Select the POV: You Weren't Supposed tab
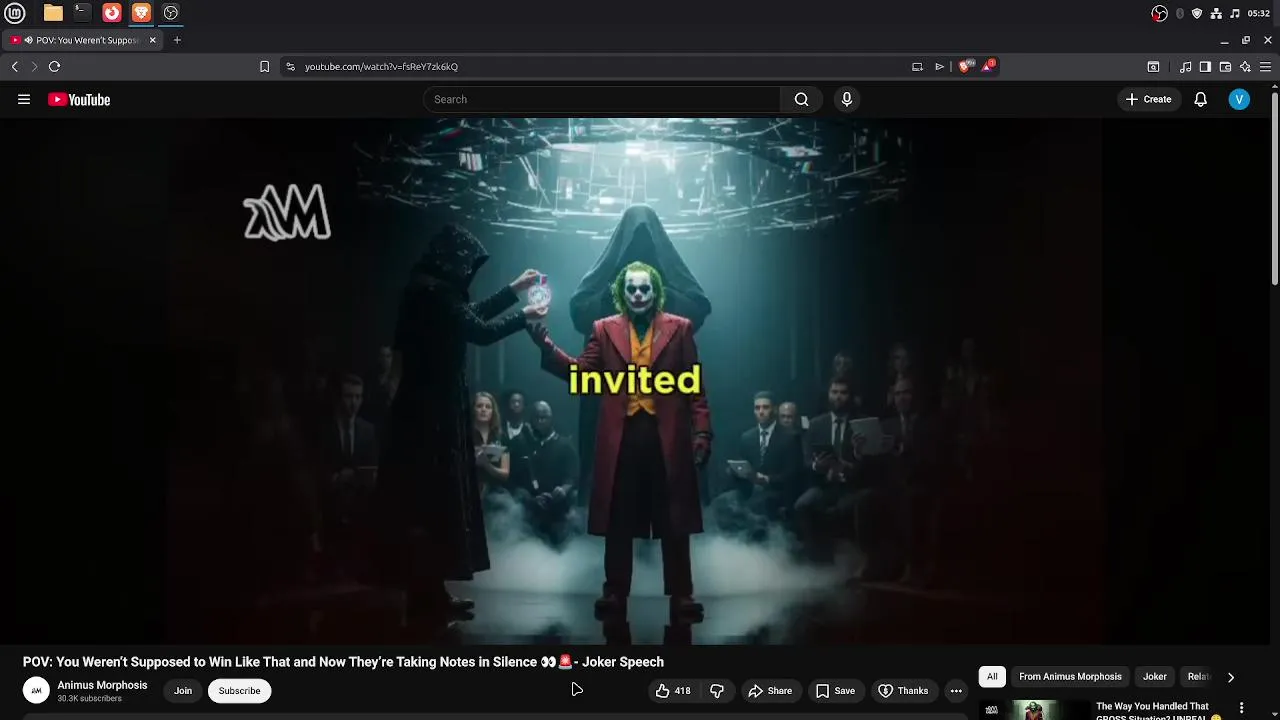This screenshot has width=1280, height=720. tap(83, 40)
